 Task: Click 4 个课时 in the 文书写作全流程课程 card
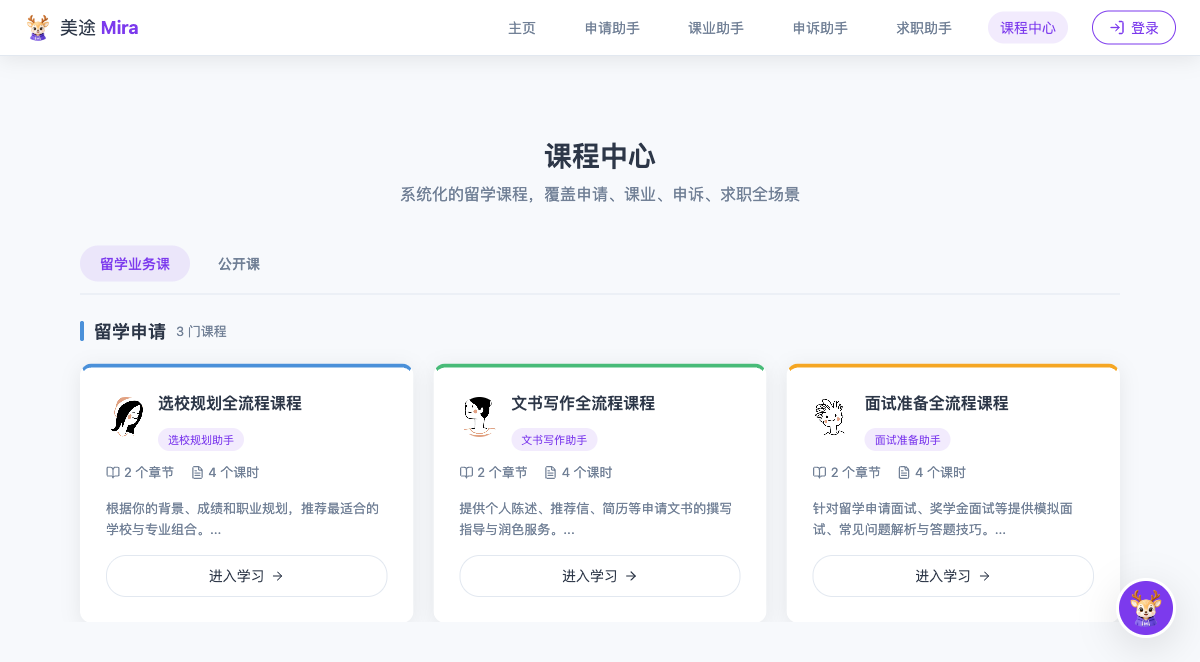click(587, 473)
